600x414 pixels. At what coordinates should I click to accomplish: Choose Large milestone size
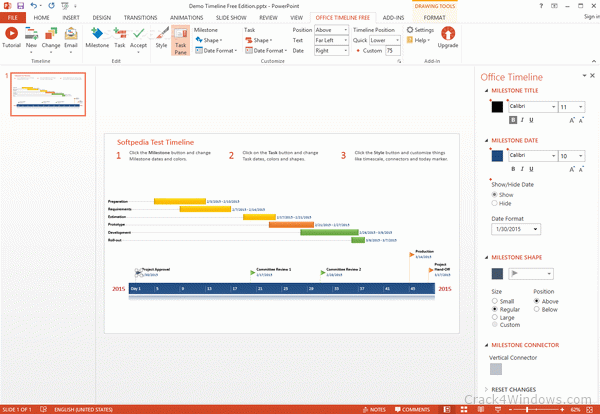(x=495, y=317)
